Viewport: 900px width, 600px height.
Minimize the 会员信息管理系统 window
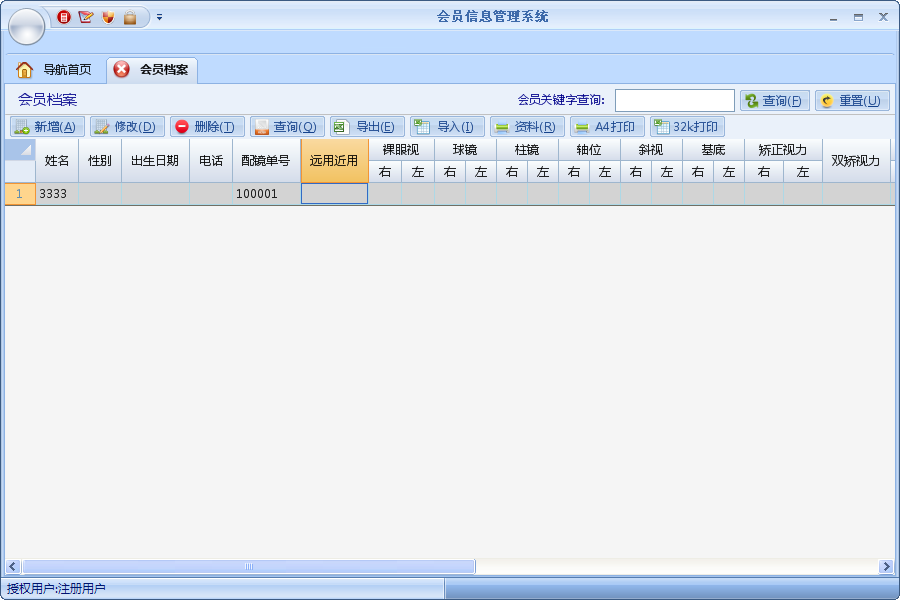pyautogui.click(x=833, y=18)
